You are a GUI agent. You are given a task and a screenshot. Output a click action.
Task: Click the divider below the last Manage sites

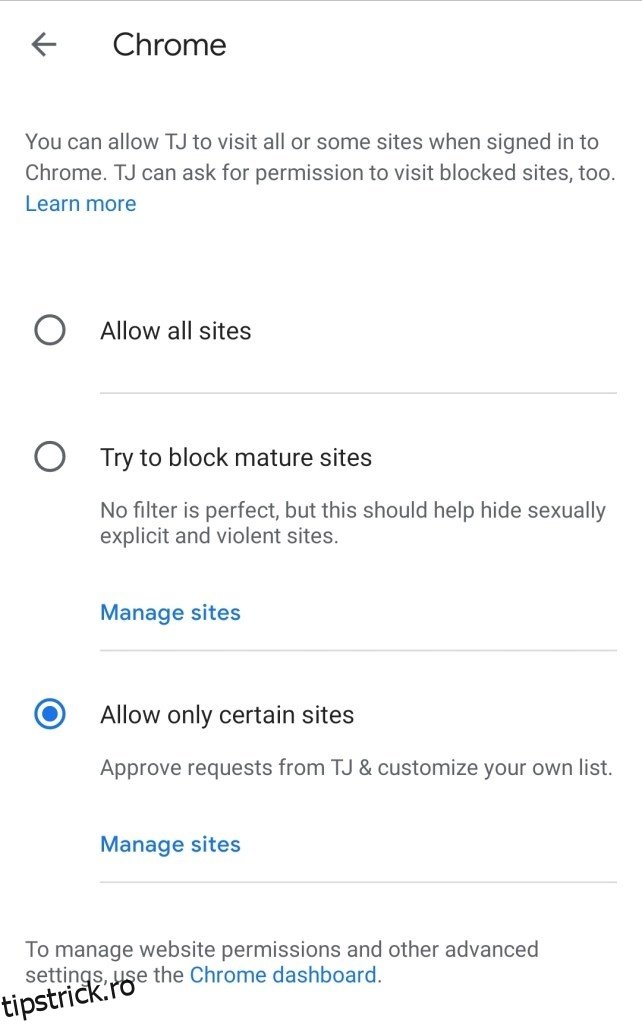coord(358,882)
